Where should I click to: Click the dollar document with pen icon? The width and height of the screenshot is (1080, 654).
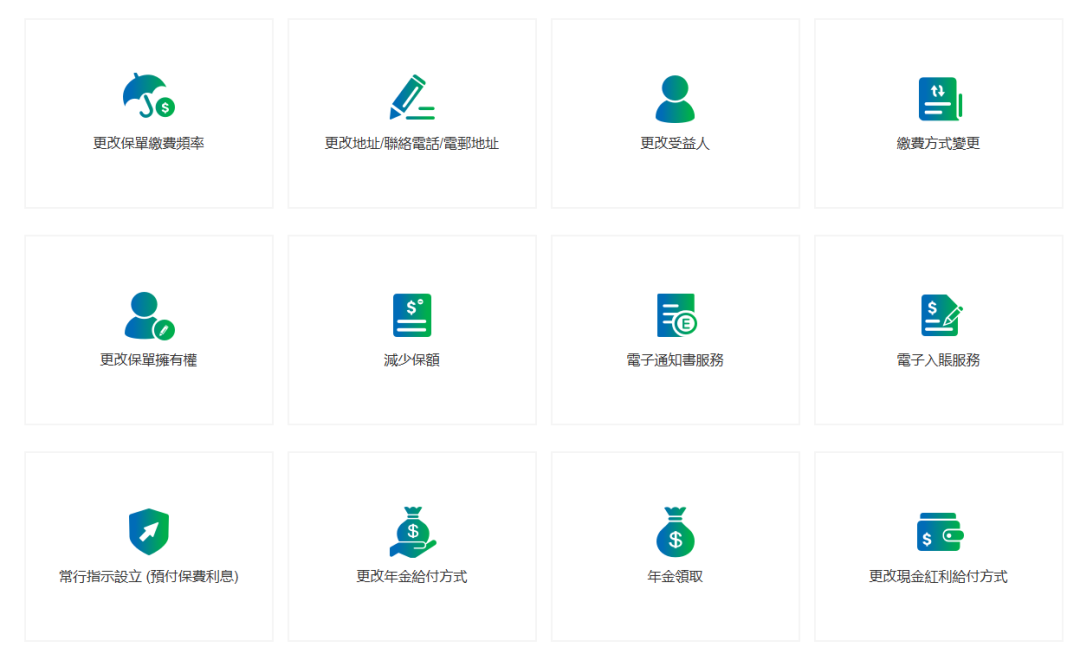pyautogui.click(x=939, y=315)
